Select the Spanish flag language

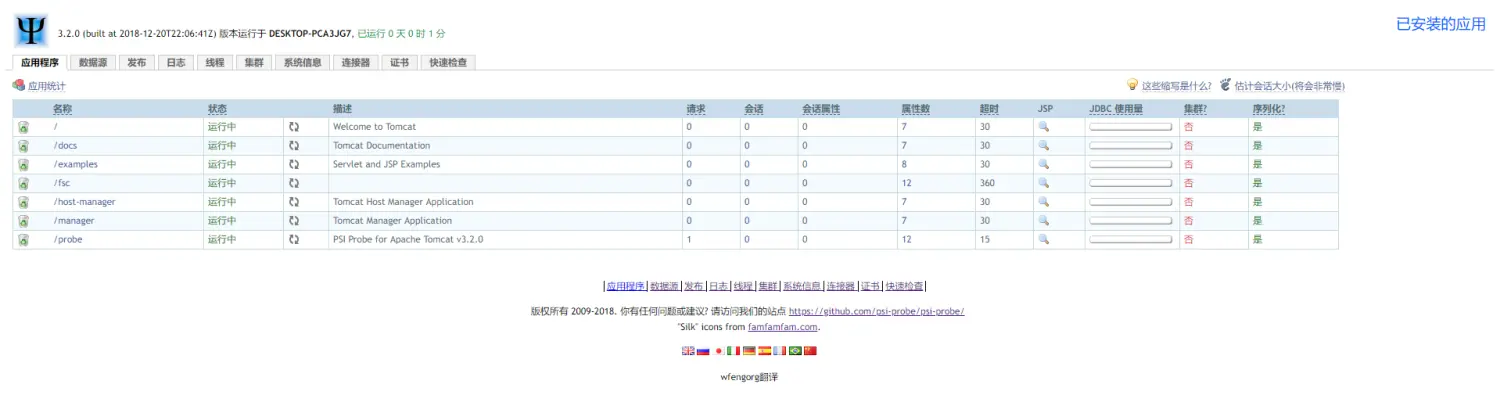pyautogui.click(x=765, y=351)
